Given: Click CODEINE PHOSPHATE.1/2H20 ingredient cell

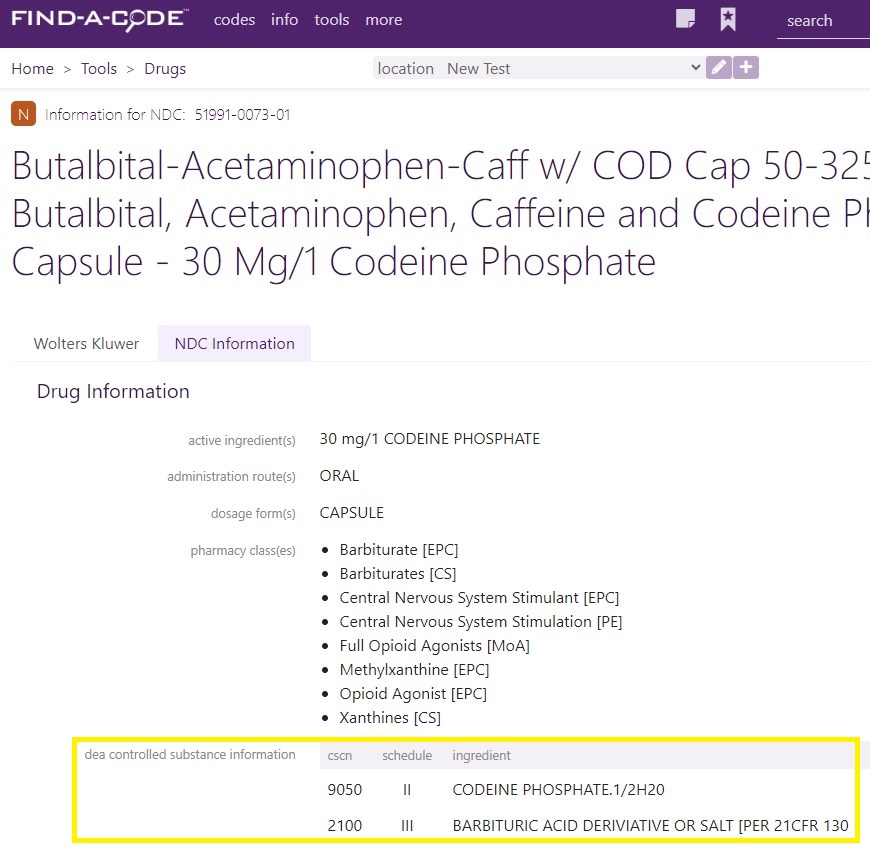Looking at the screenshot, I should pyautogui.click(x=558, y=789).
